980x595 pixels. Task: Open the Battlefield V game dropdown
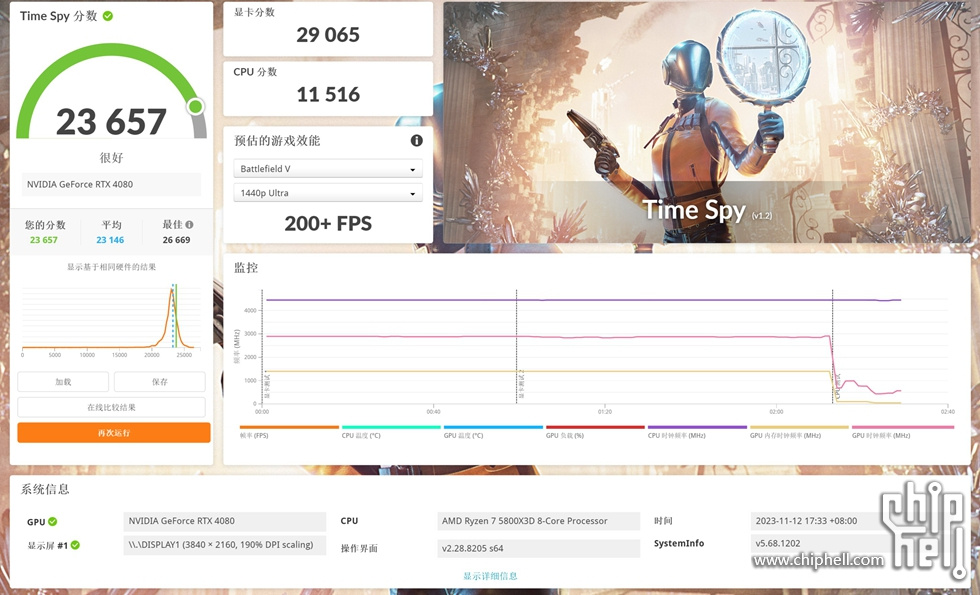tap(328, 169)
